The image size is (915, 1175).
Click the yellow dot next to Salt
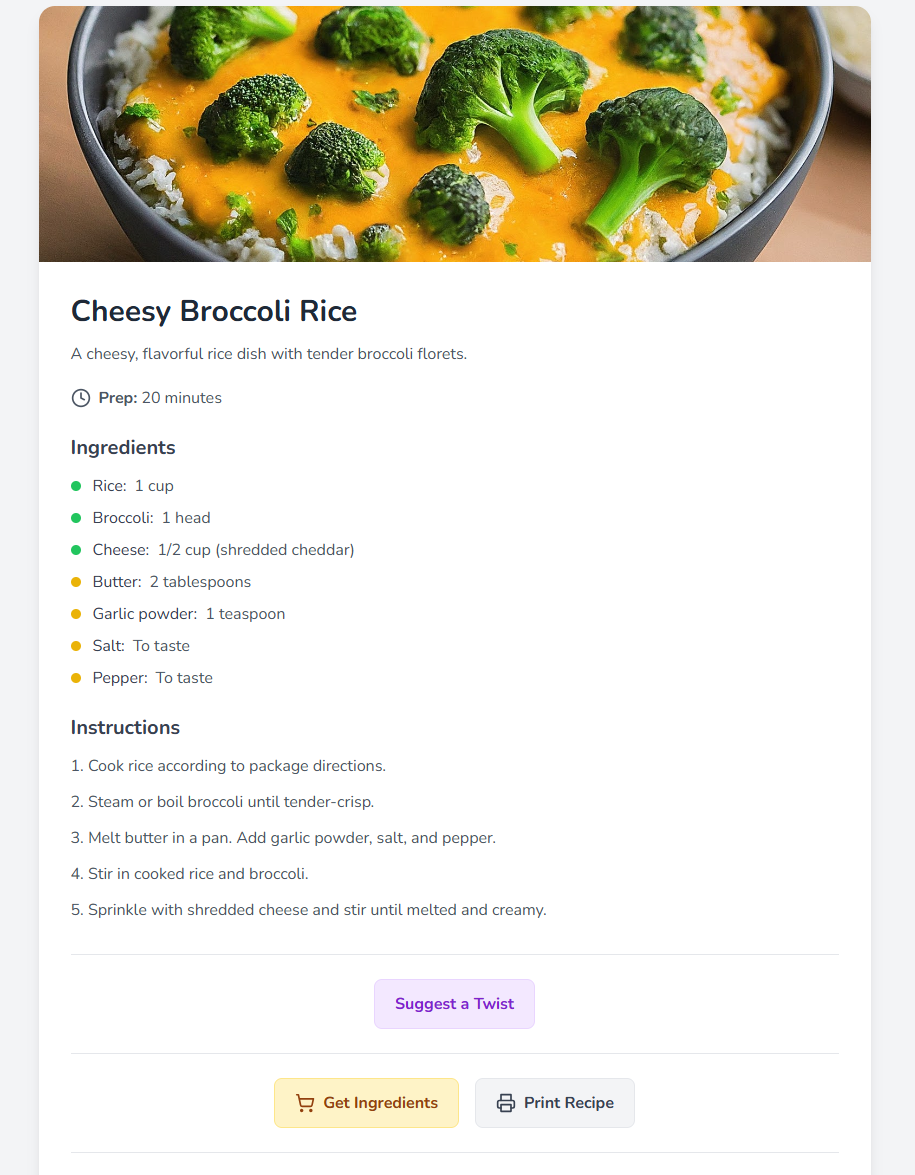[76, 646]
